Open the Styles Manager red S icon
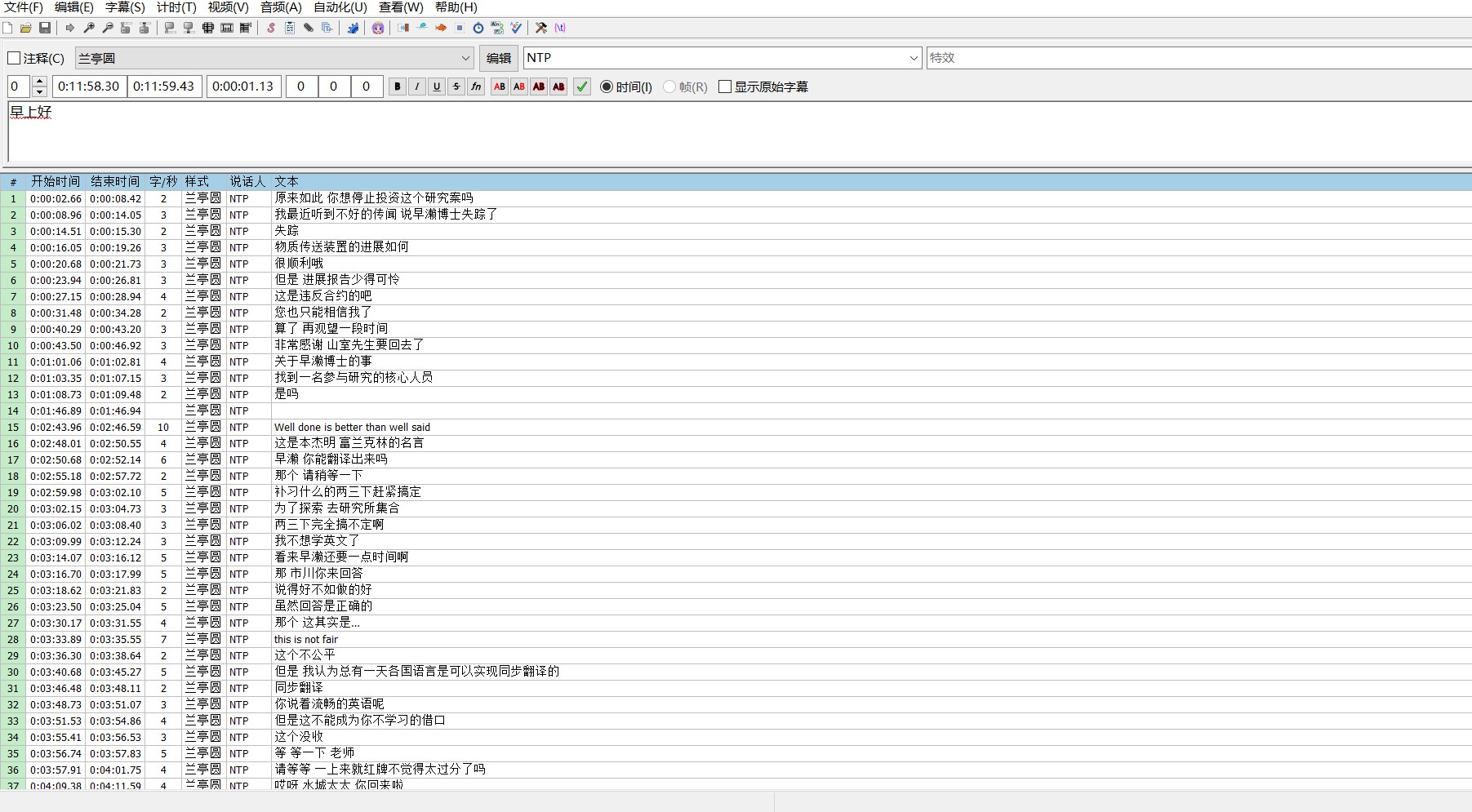This screenshot has height=812, width=1472. tap(271, 28)
